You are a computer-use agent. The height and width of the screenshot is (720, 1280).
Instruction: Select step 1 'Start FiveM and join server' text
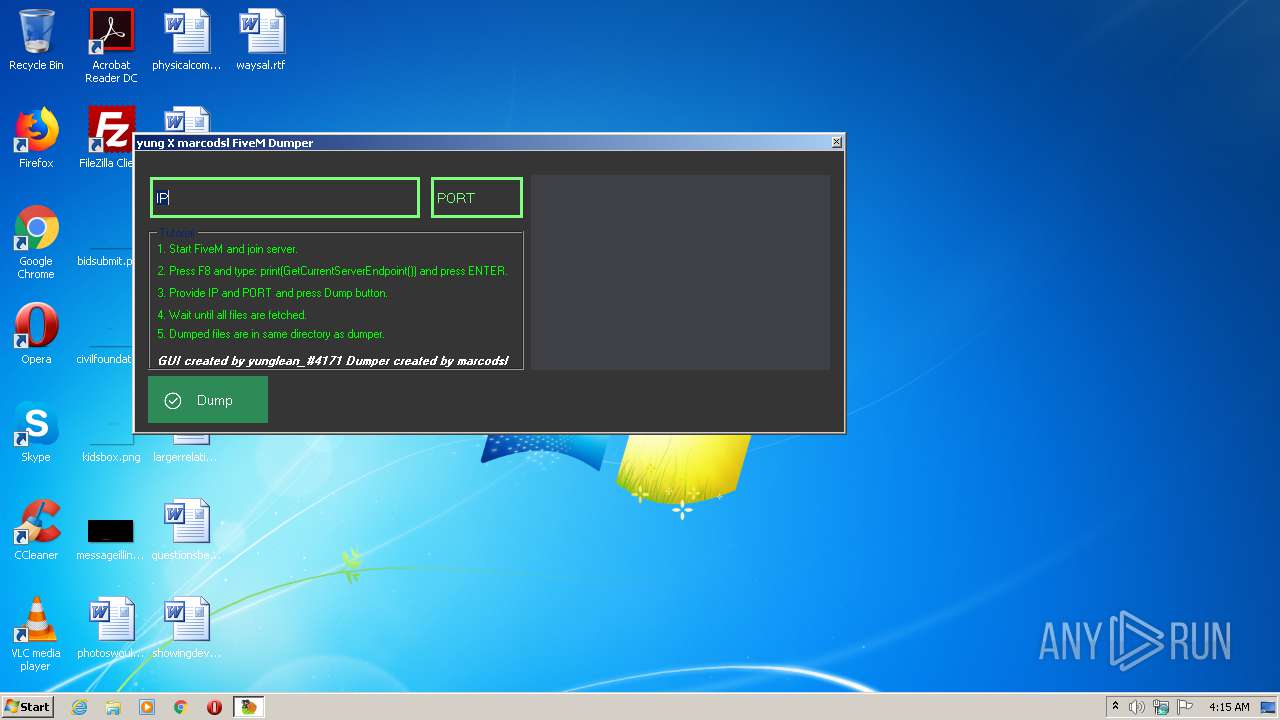(x=228, y=249)
